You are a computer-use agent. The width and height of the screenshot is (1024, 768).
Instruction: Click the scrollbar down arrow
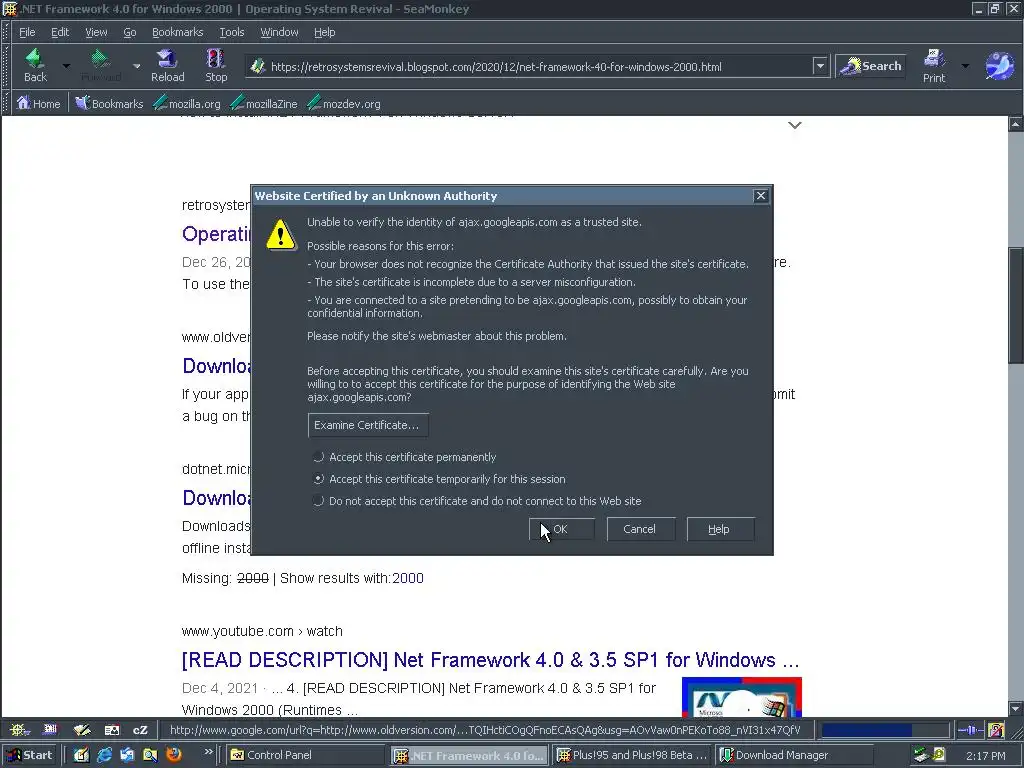(1016, 709)
